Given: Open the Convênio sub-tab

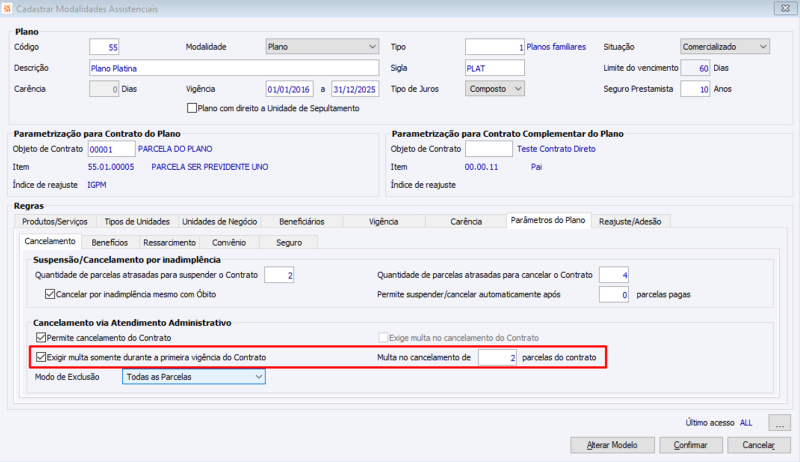Looking at the screenshot, I should click(x=229, y=243).
